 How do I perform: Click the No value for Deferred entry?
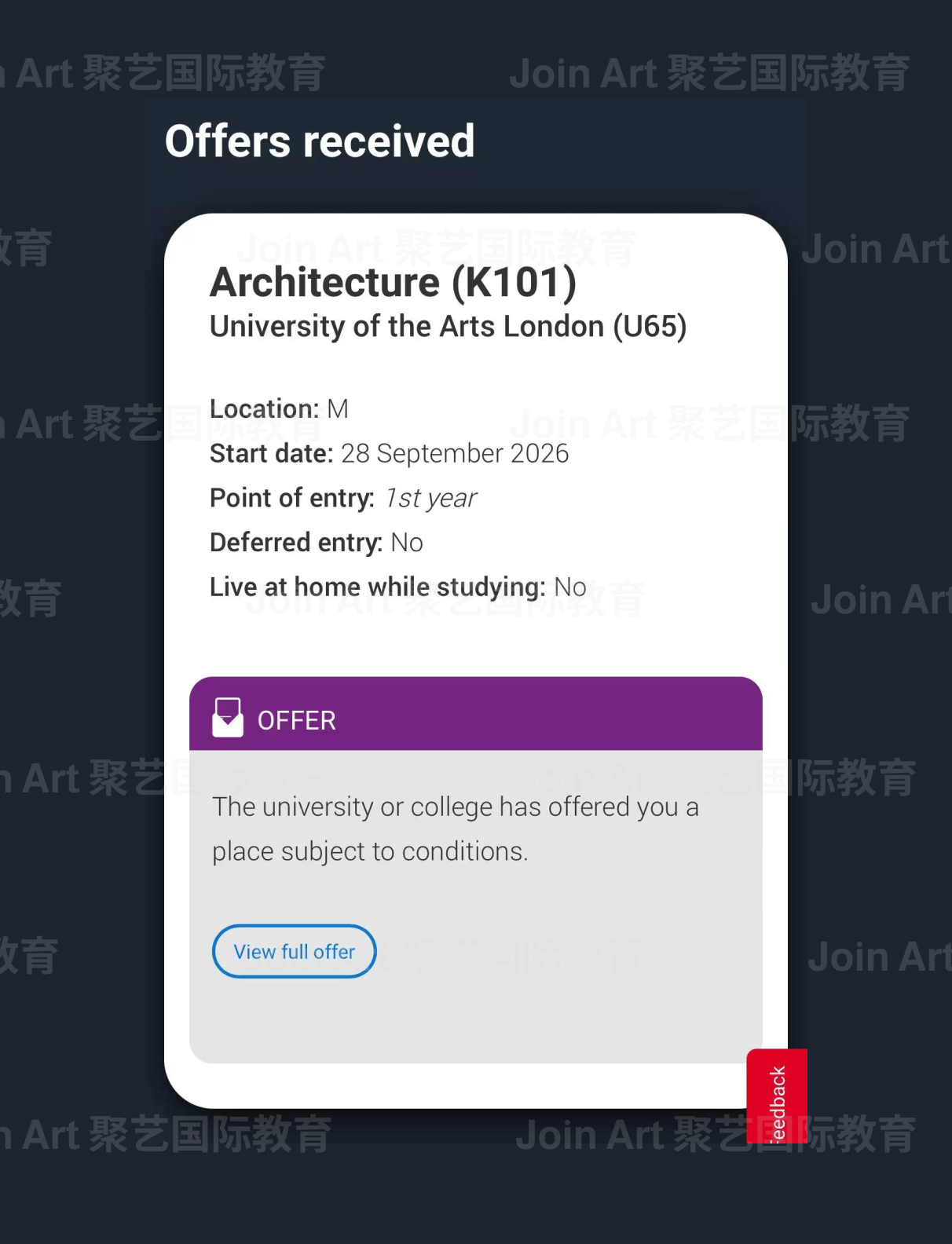pyautogui.click(x=407, y=543)
